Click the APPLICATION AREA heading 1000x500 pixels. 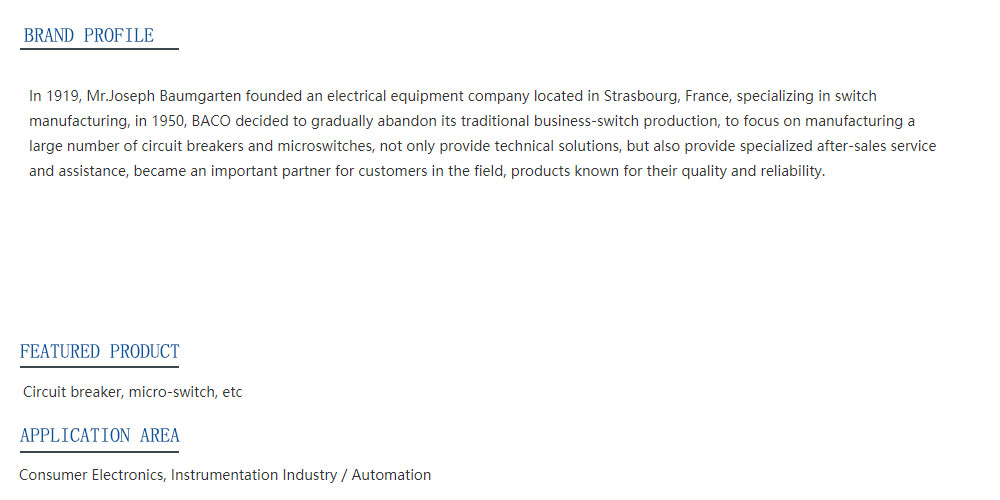click(x=99, y=436)
